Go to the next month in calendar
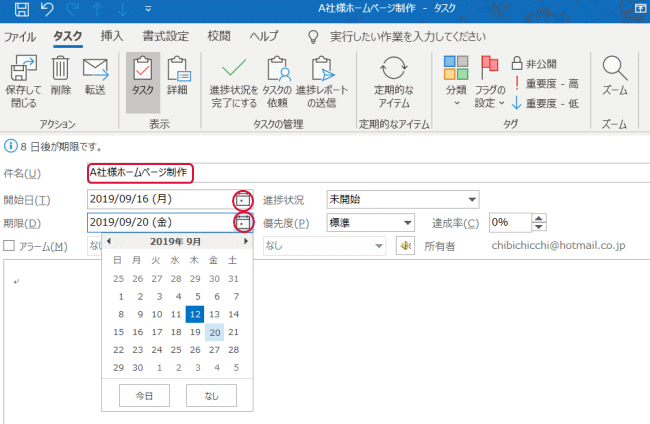This screenshot has width=650, height=424. click(x=246, y=241)
